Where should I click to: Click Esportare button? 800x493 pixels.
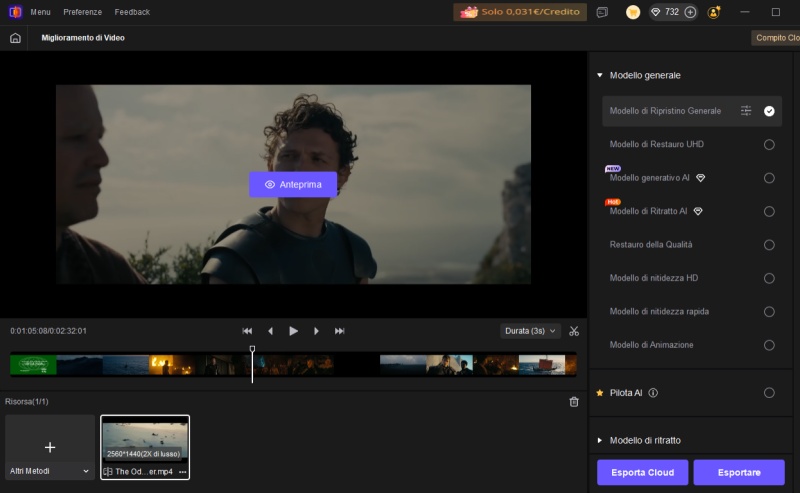click(x=739, y=472)
